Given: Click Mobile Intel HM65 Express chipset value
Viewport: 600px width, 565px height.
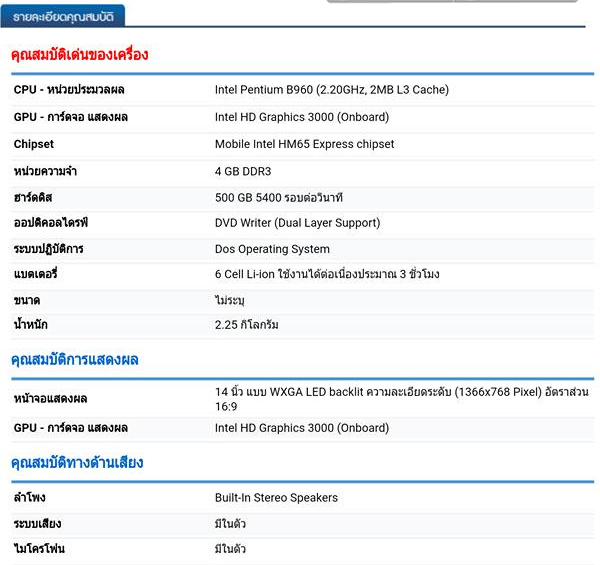Looking at the screenshot, I should click(304, 144).
